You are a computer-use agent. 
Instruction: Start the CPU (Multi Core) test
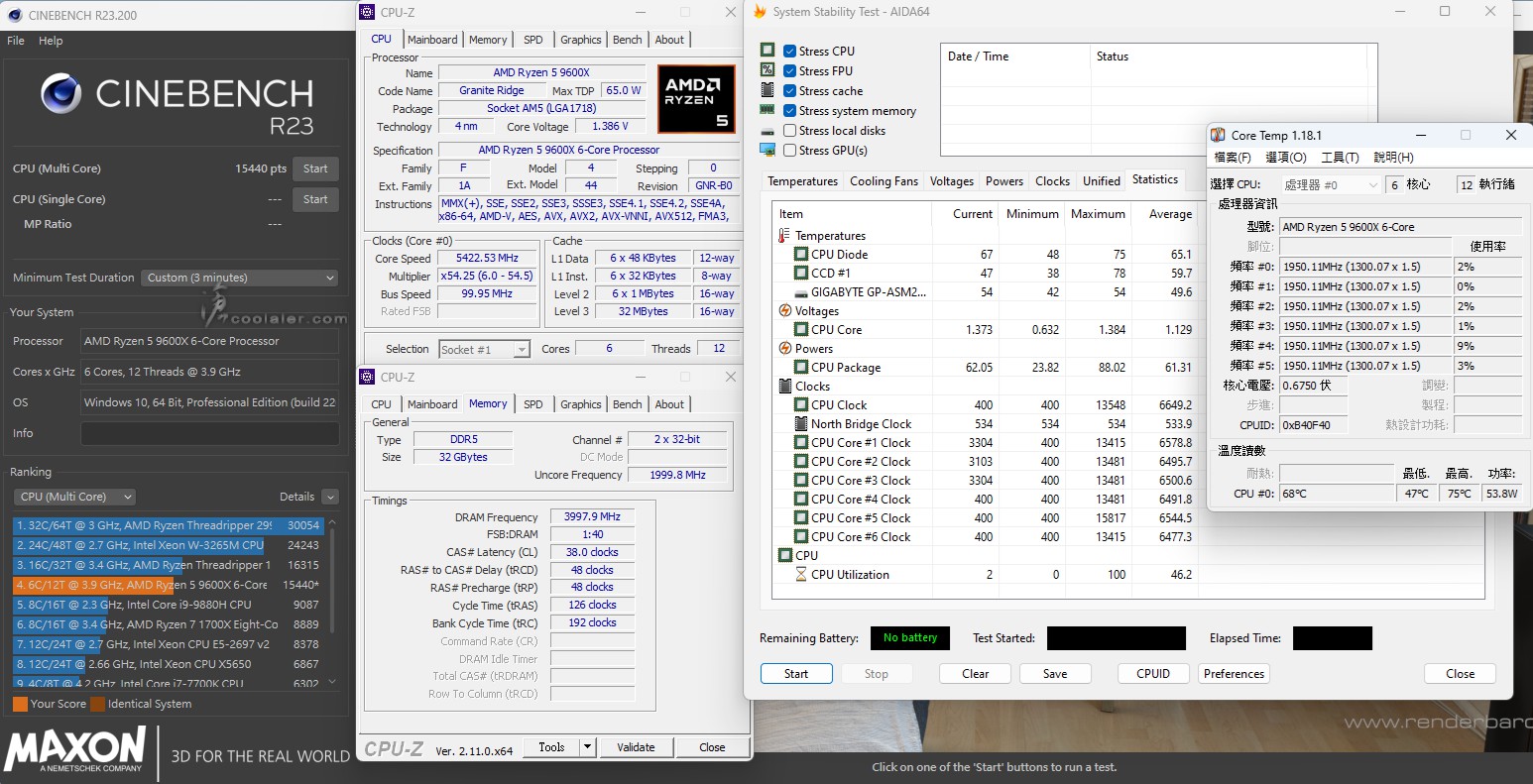pyautogui.click(x=315, y=168)
